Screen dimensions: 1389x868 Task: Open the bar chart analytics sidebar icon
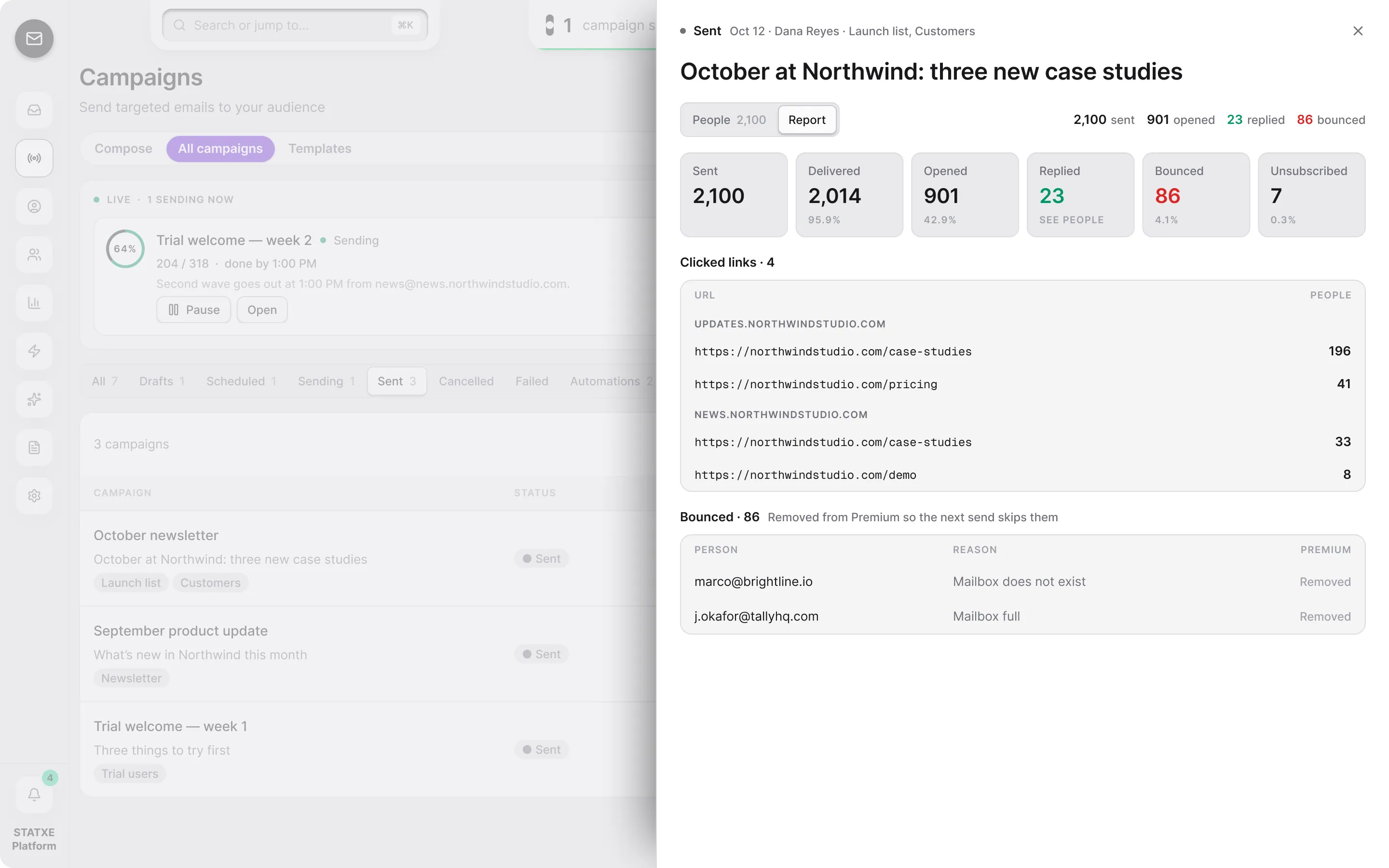[x=34, y=302]
